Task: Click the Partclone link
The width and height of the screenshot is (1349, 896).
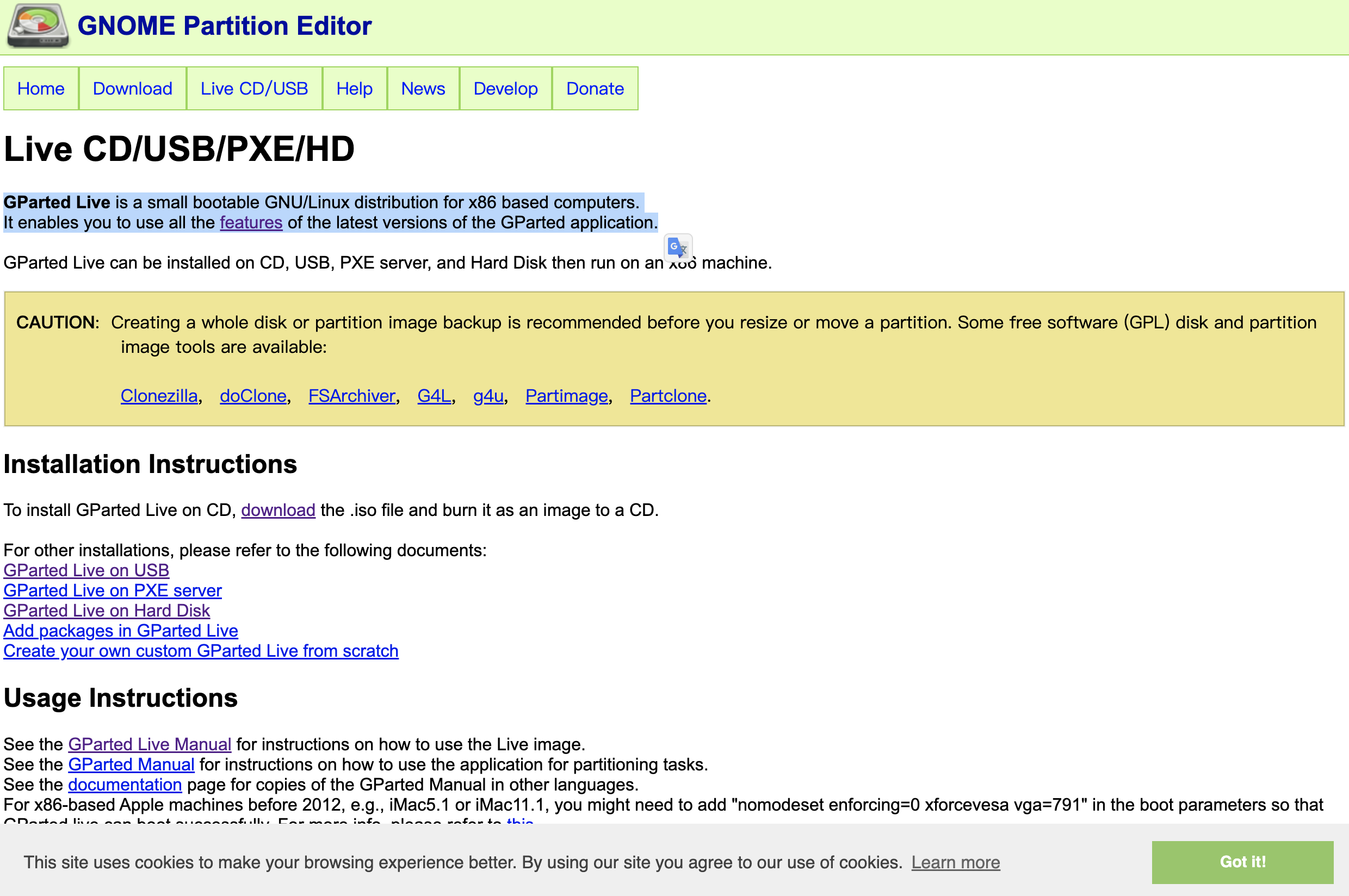Action: point(667,396)
